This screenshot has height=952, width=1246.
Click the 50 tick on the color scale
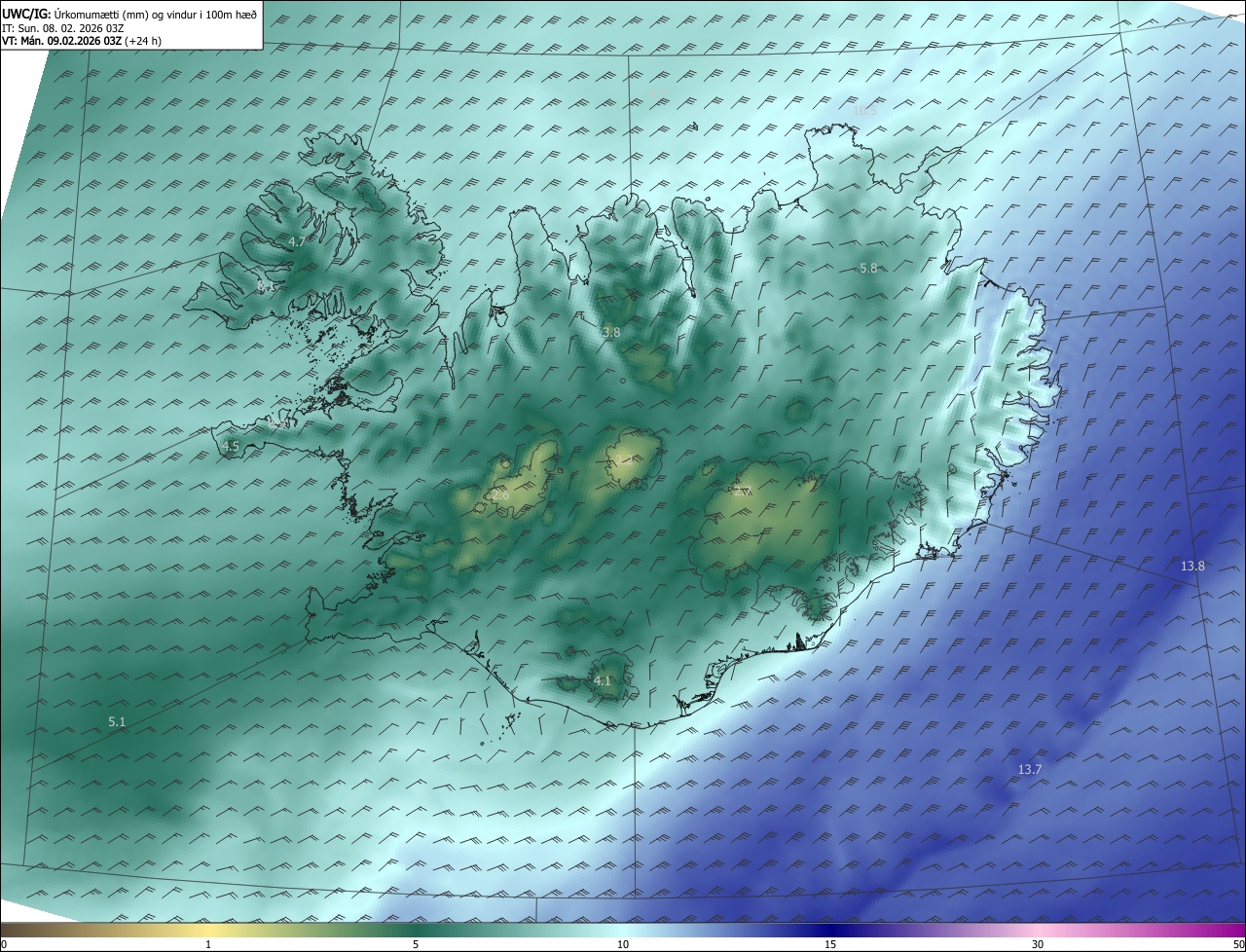(x=1238, y=945)
